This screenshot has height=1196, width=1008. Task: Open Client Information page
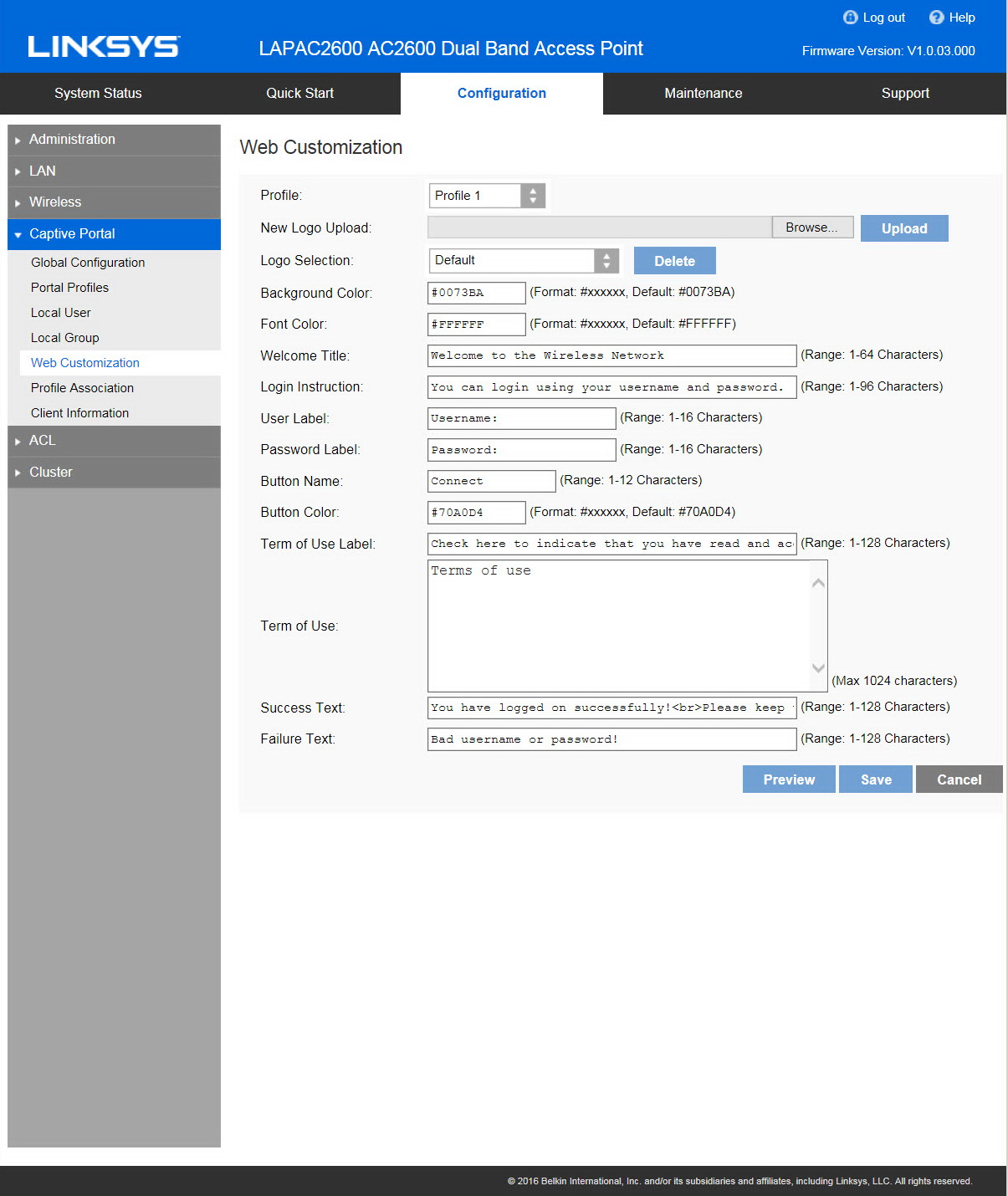[79, 413]
